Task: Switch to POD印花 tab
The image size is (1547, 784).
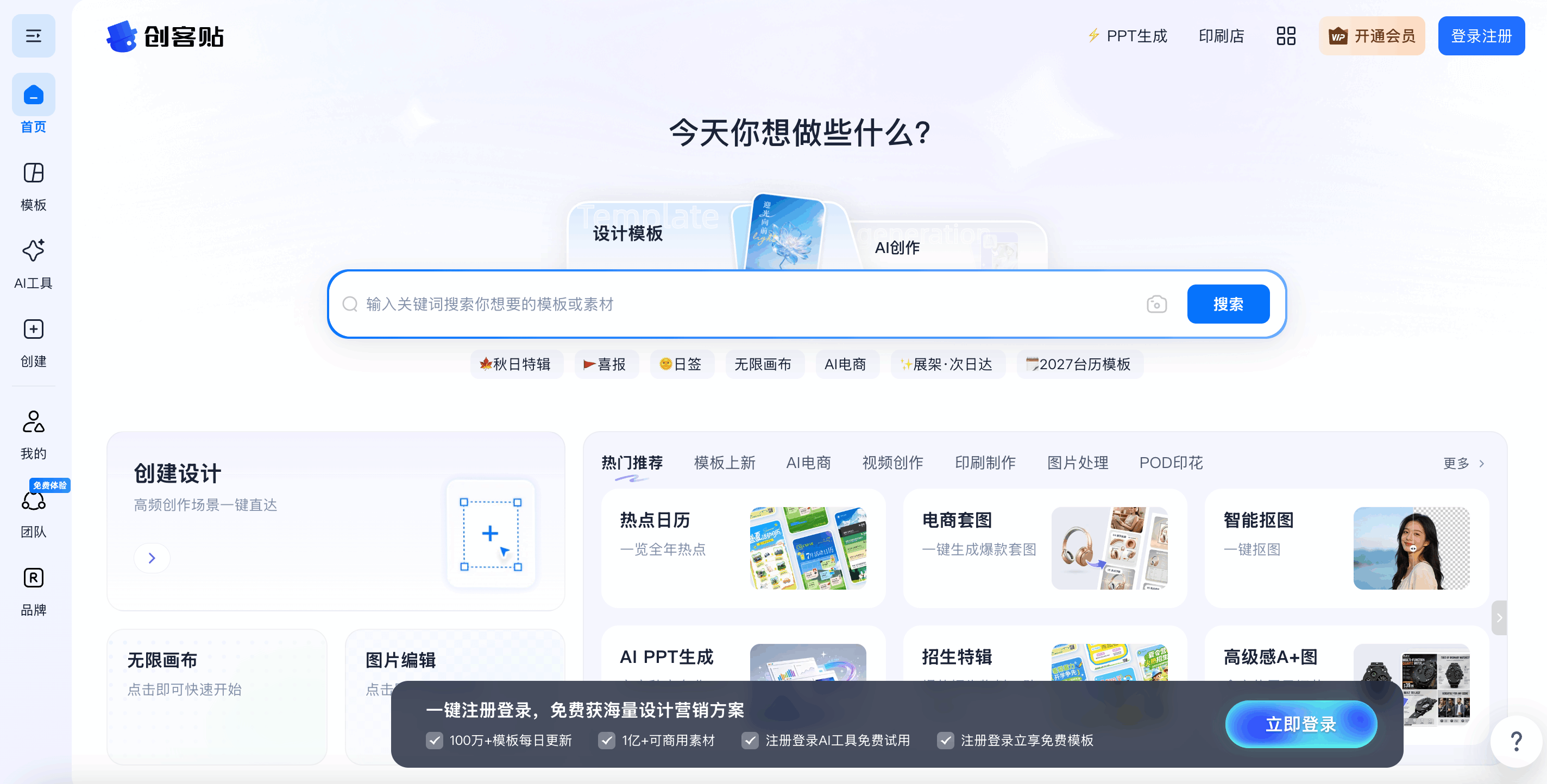Action: (1171, 463)
